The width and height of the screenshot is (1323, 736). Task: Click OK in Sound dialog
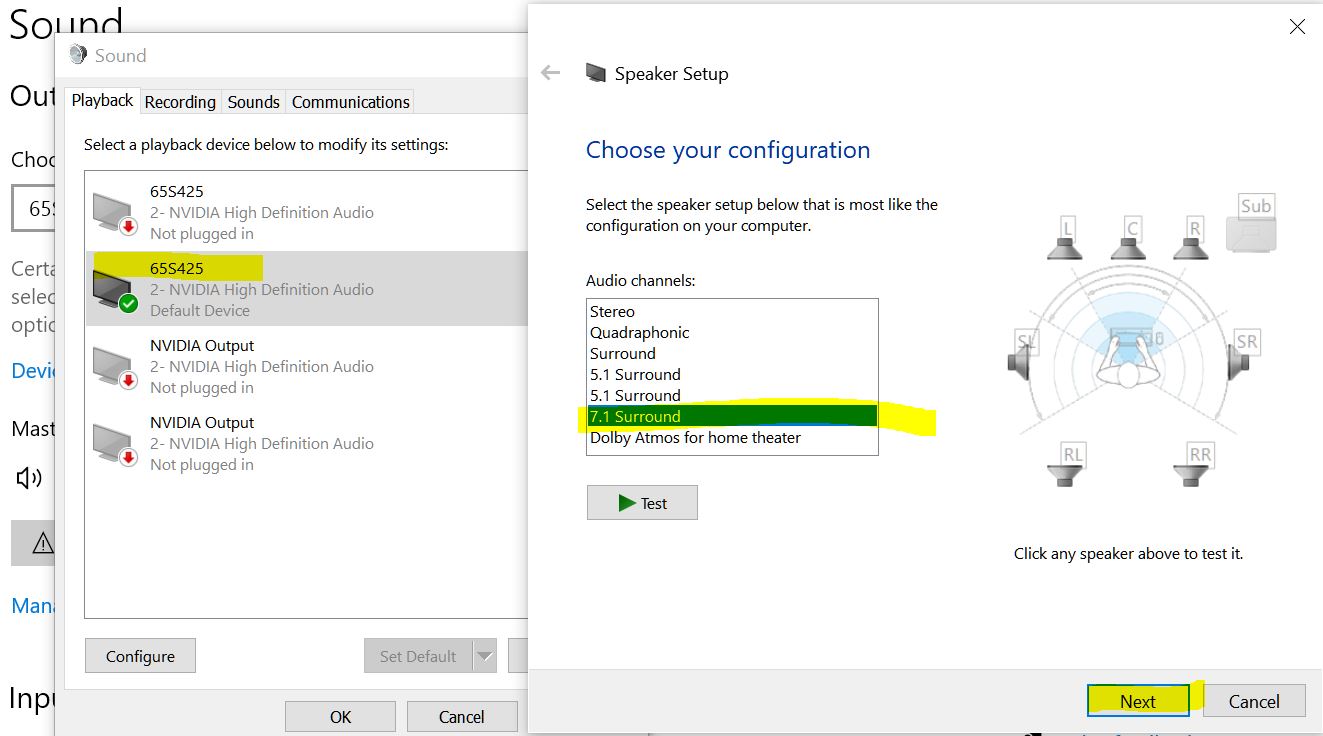(340, 716)
